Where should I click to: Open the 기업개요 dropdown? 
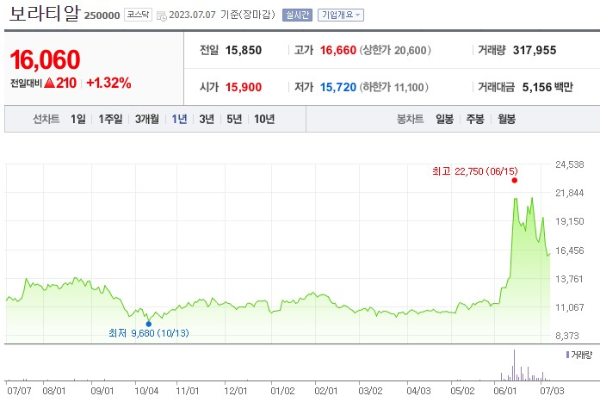tap(341, 15)
